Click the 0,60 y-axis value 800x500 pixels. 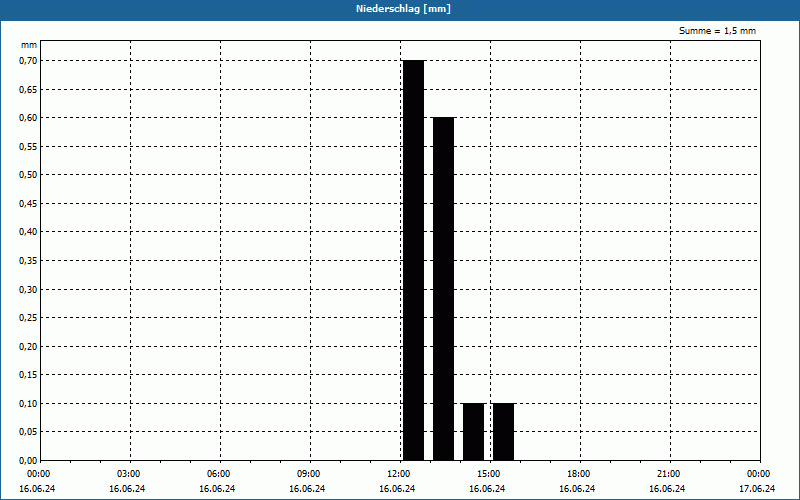coord(28,118)
